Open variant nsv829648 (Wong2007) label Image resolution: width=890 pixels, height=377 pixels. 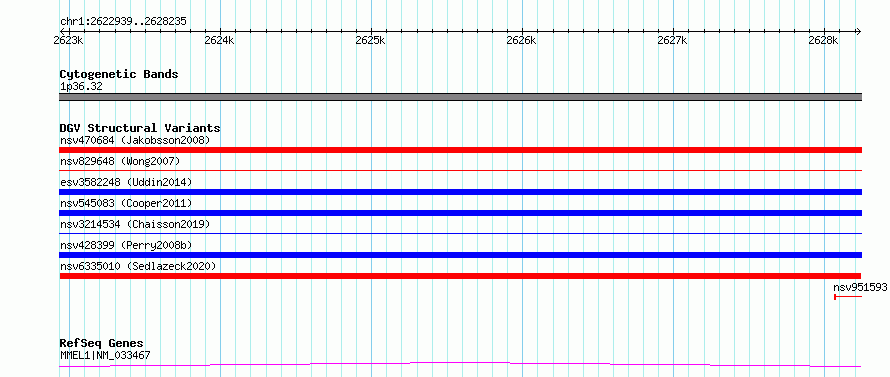click(120, 161)
